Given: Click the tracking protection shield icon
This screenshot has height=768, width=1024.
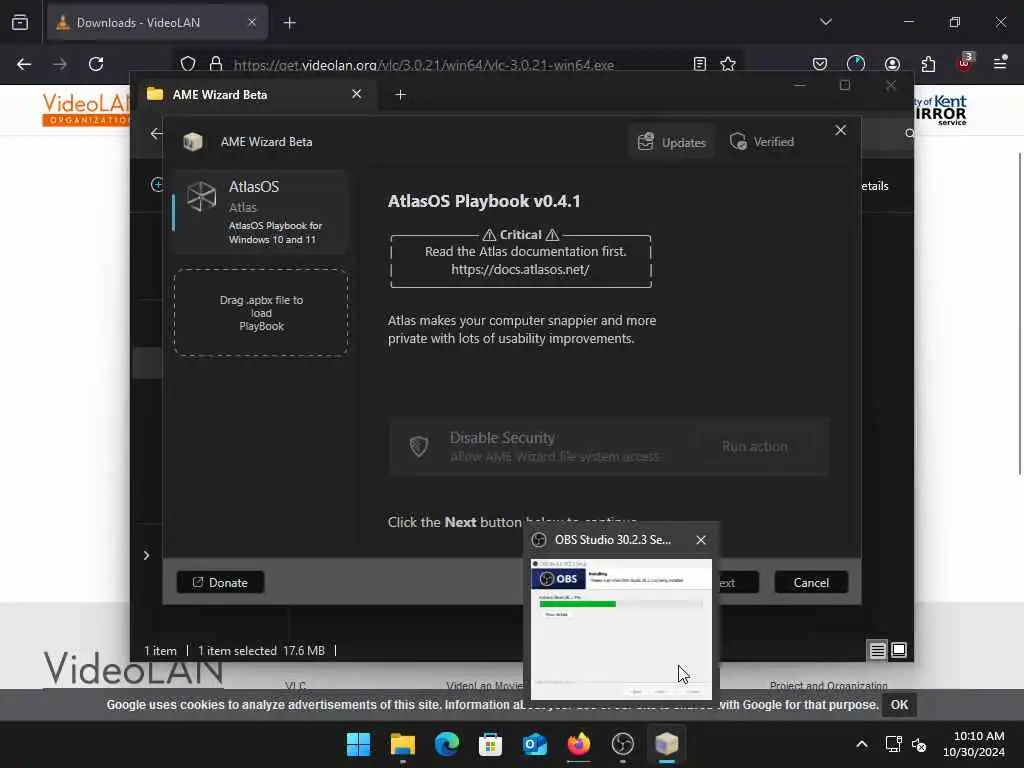Looking at the screenshot, I should pyautogui.click(x=188, y=64).
